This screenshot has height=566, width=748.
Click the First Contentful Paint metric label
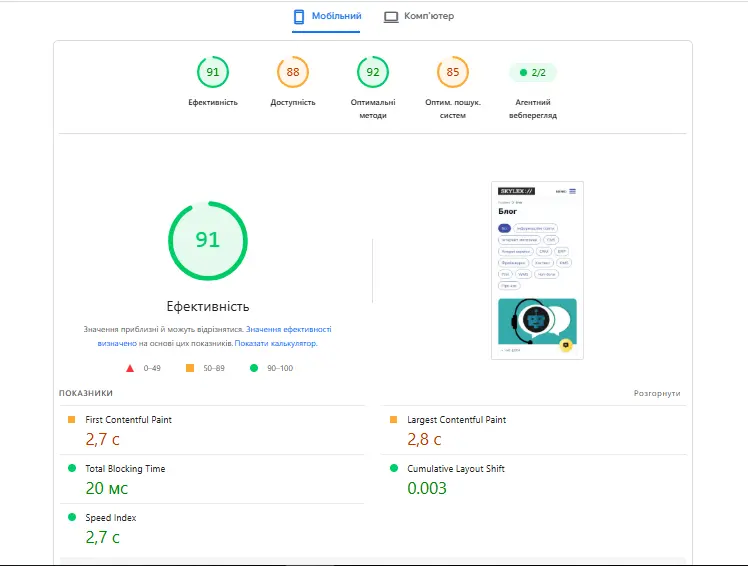coord(128,419)
